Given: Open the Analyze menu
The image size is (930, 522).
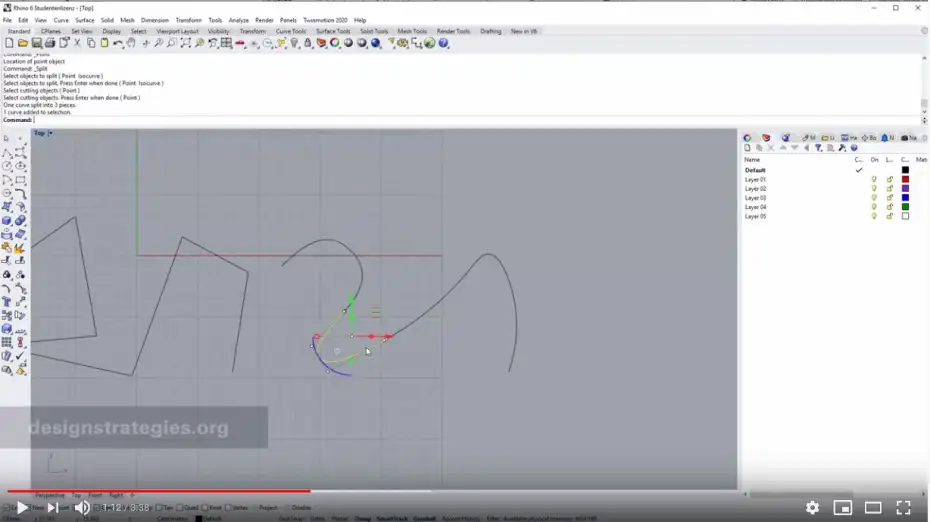Looking at the screenshot, I should 238,20.
